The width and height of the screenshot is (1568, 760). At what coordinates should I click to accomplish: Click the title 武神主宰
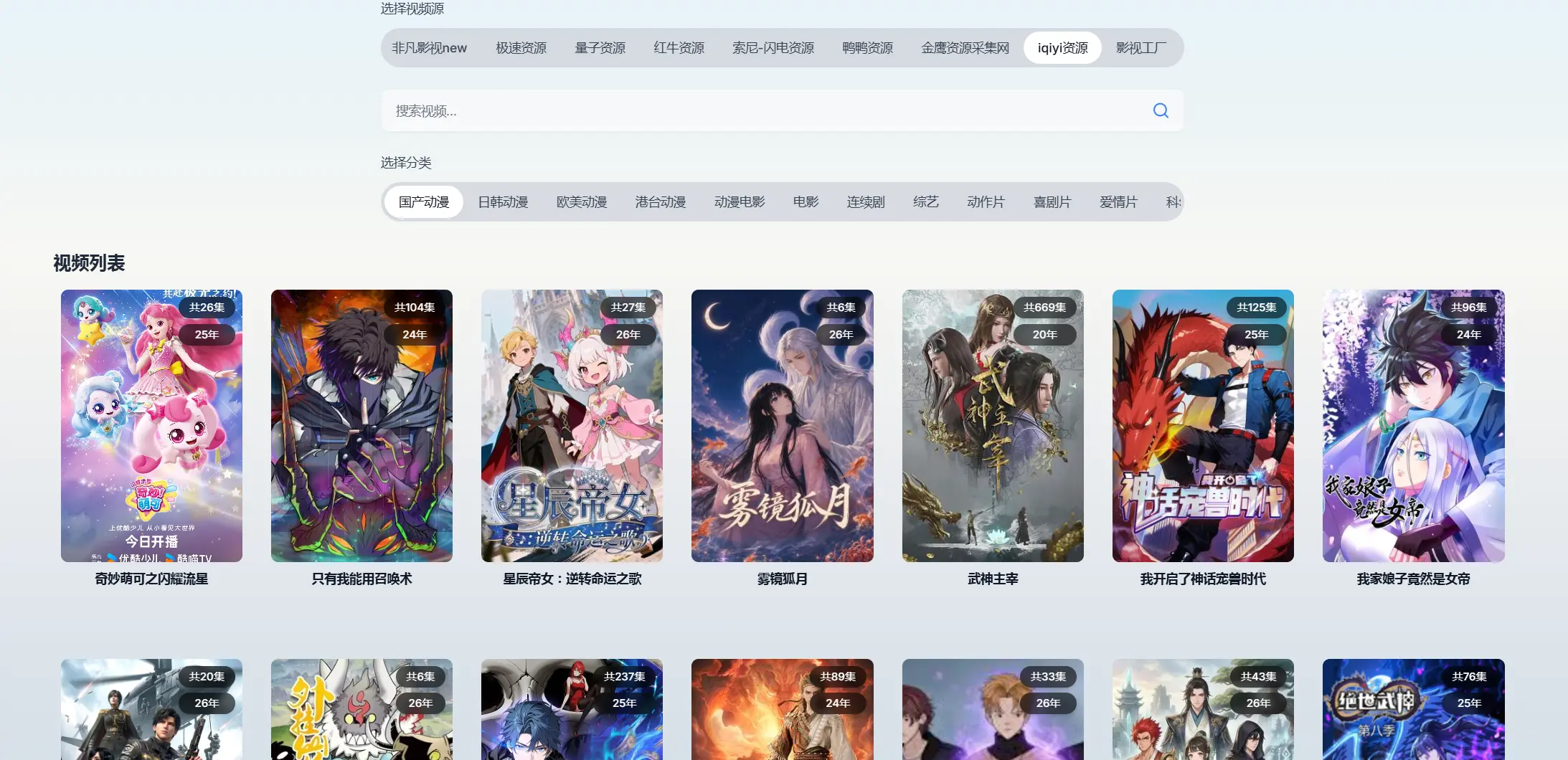click(993, 579)
